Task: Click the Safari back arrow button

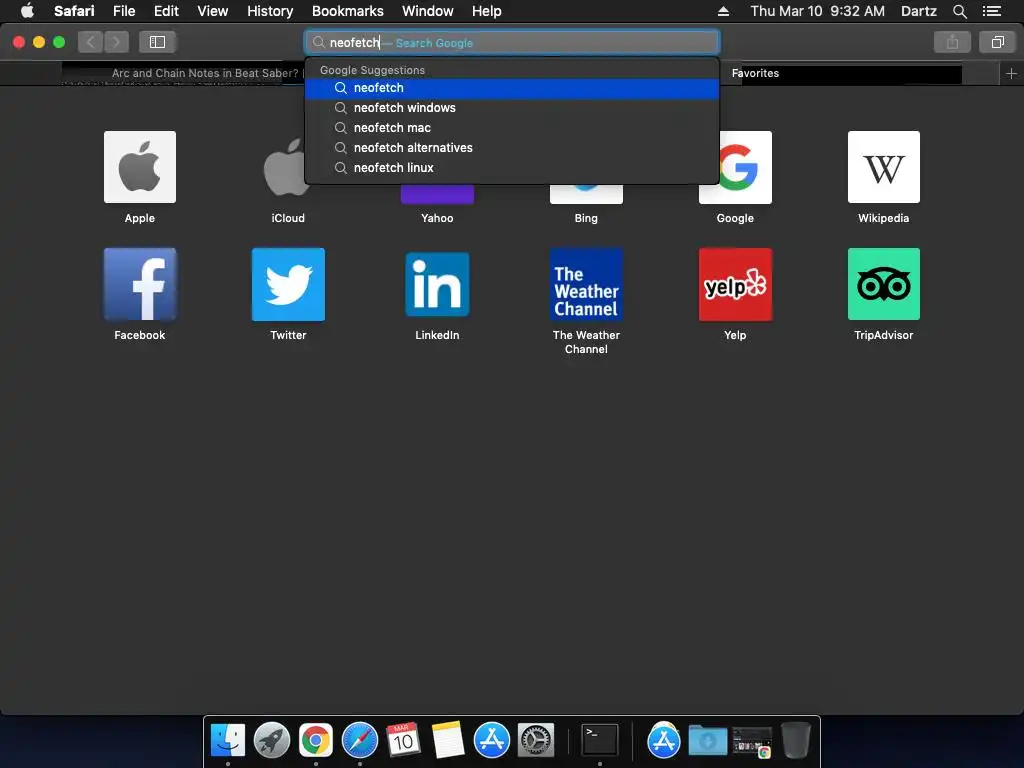Action: [x=90, y=42]
